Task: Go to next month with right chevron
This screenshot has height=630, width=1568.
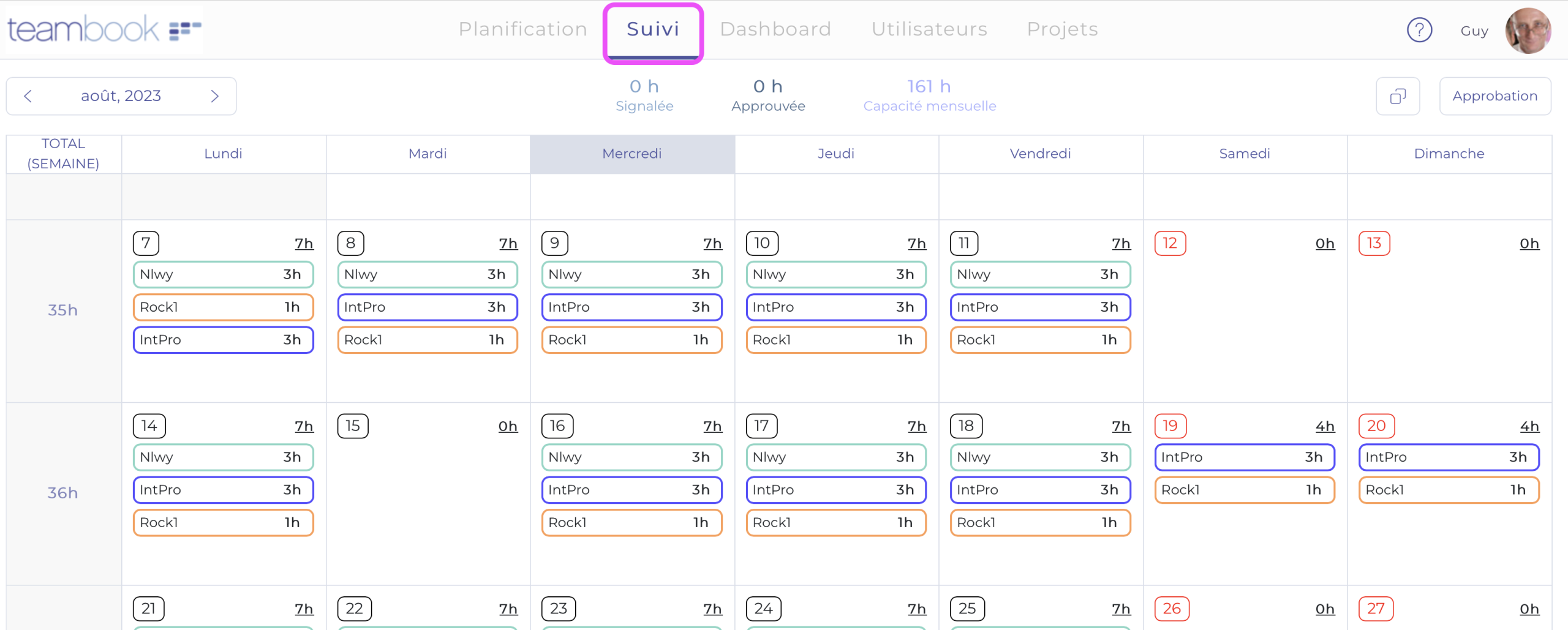Action: 215,96
